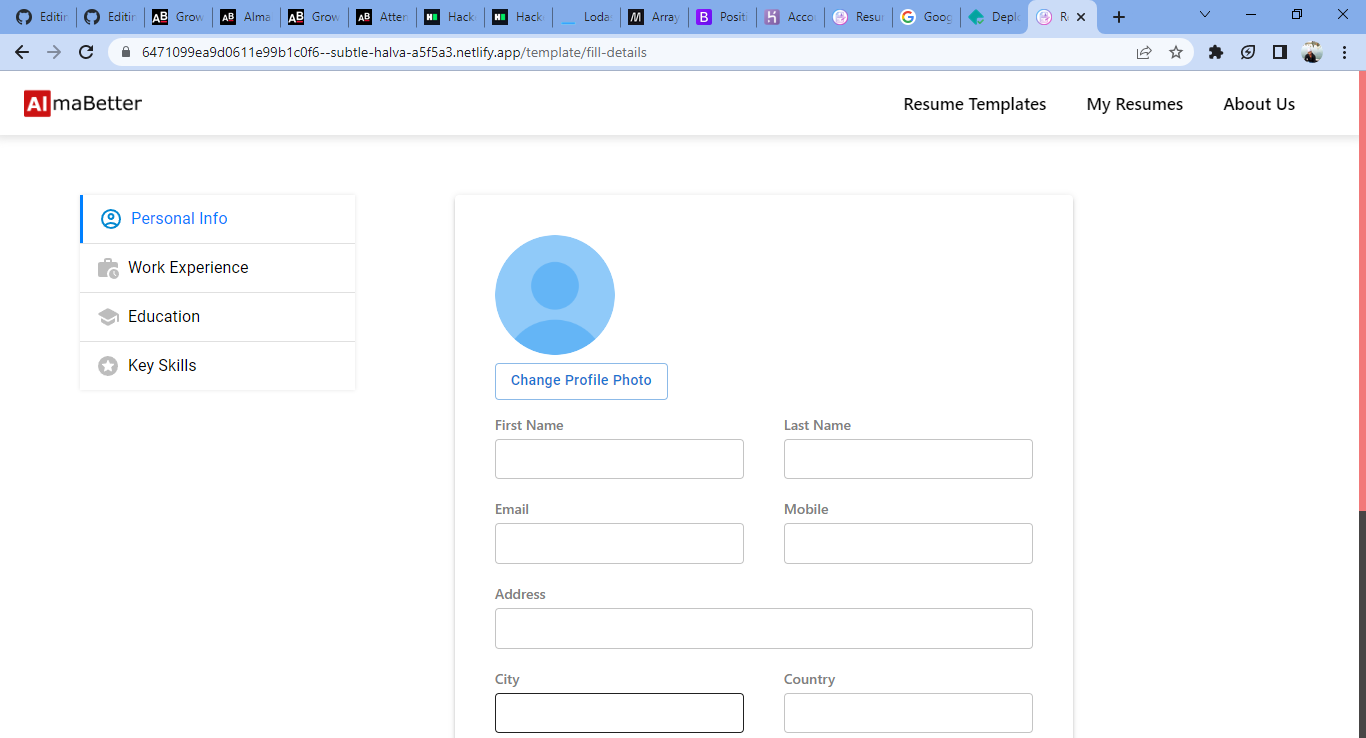Image resolution: width=1366 pixels, height=738 pixels.
Task: Open the tab search dropdown arrow
Action: coord(1204,15)
